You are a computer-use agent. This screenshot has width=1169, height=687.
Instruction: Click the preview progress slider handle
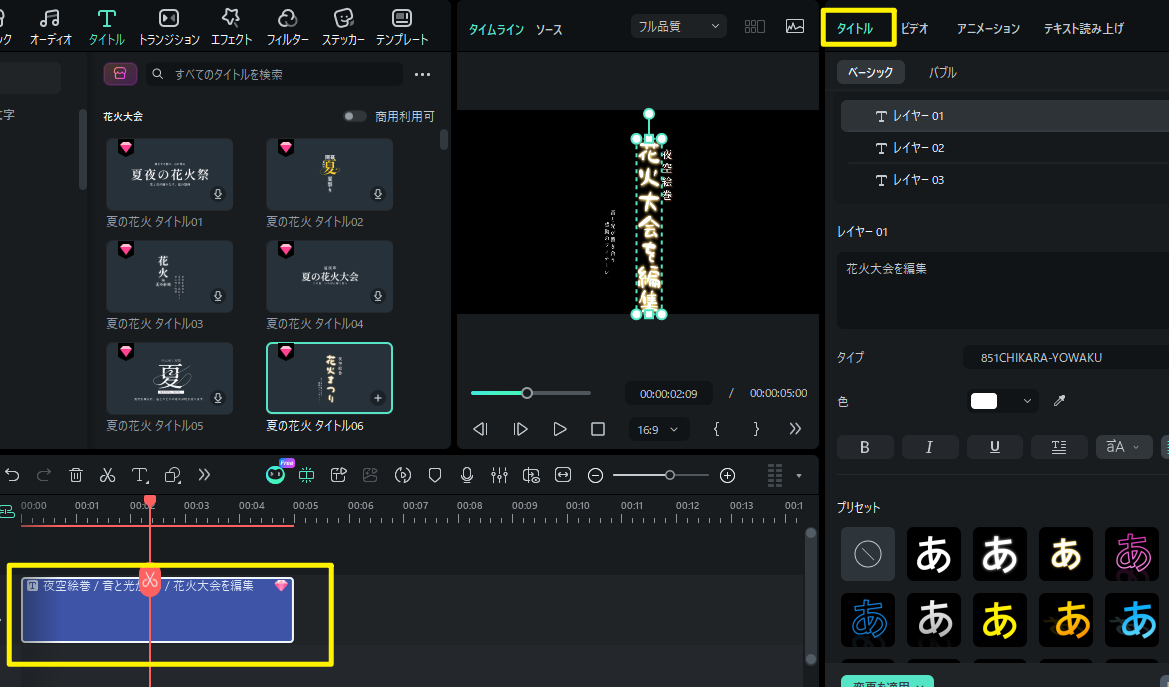(527, 393)
